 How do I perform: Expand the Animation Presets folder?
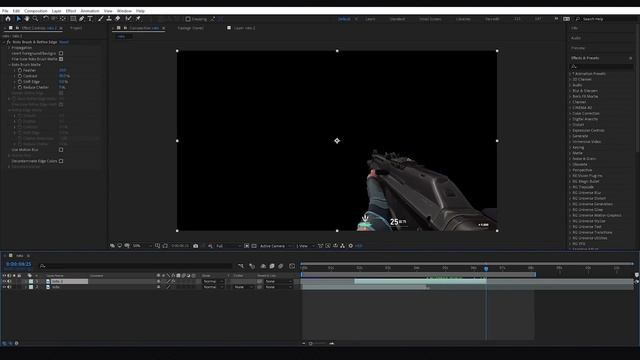pyautogui.click(x=570, y=74)
